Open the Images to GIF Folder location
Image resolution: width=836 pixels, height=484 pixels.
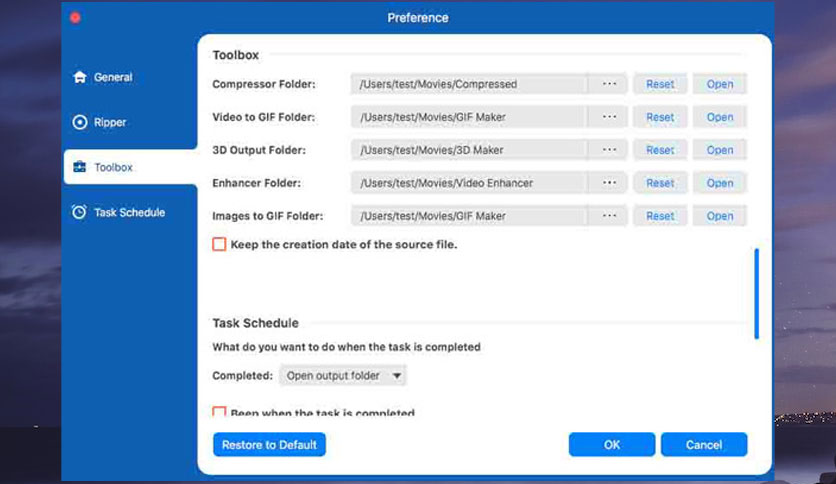[720, 216]
